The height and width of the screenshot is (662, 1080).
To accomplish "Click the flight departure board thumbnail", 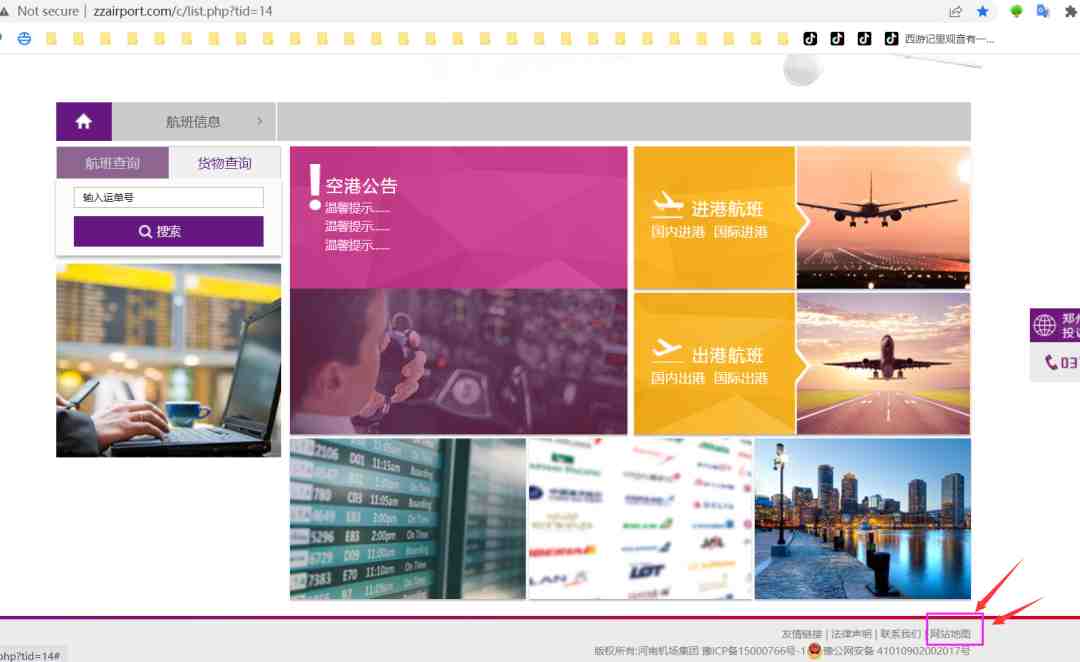I will [x=408, y=519].
